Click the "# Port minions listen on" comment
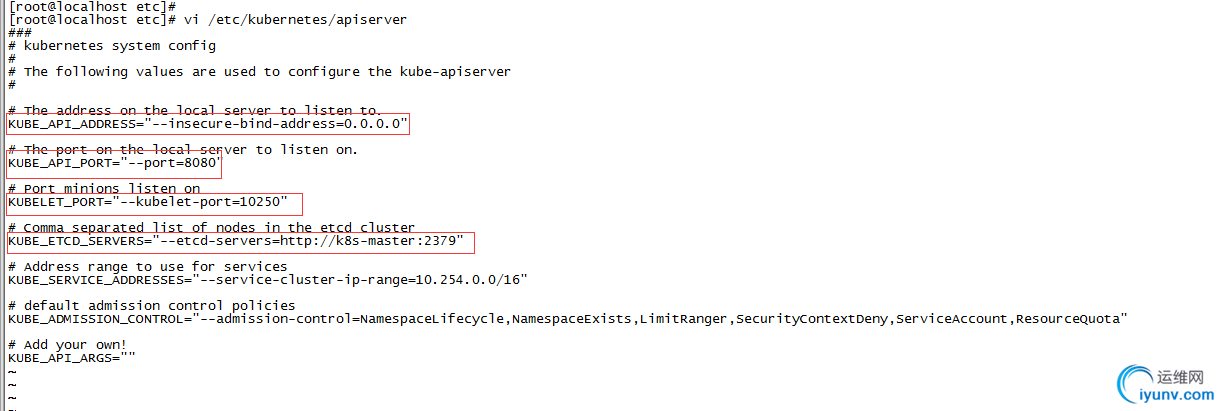This screenshot has height=411, width=1220. point(104,189)
